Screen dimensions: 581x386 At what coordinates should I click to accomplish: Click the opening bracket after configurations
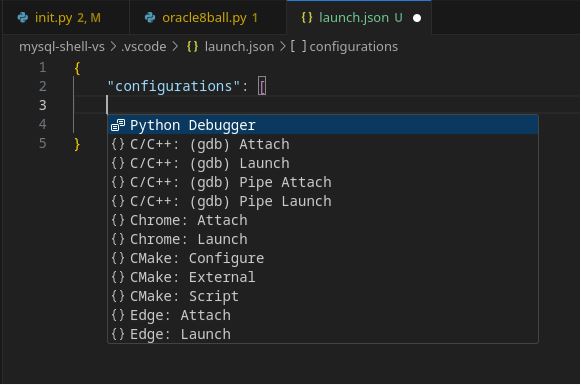[262, 86]
